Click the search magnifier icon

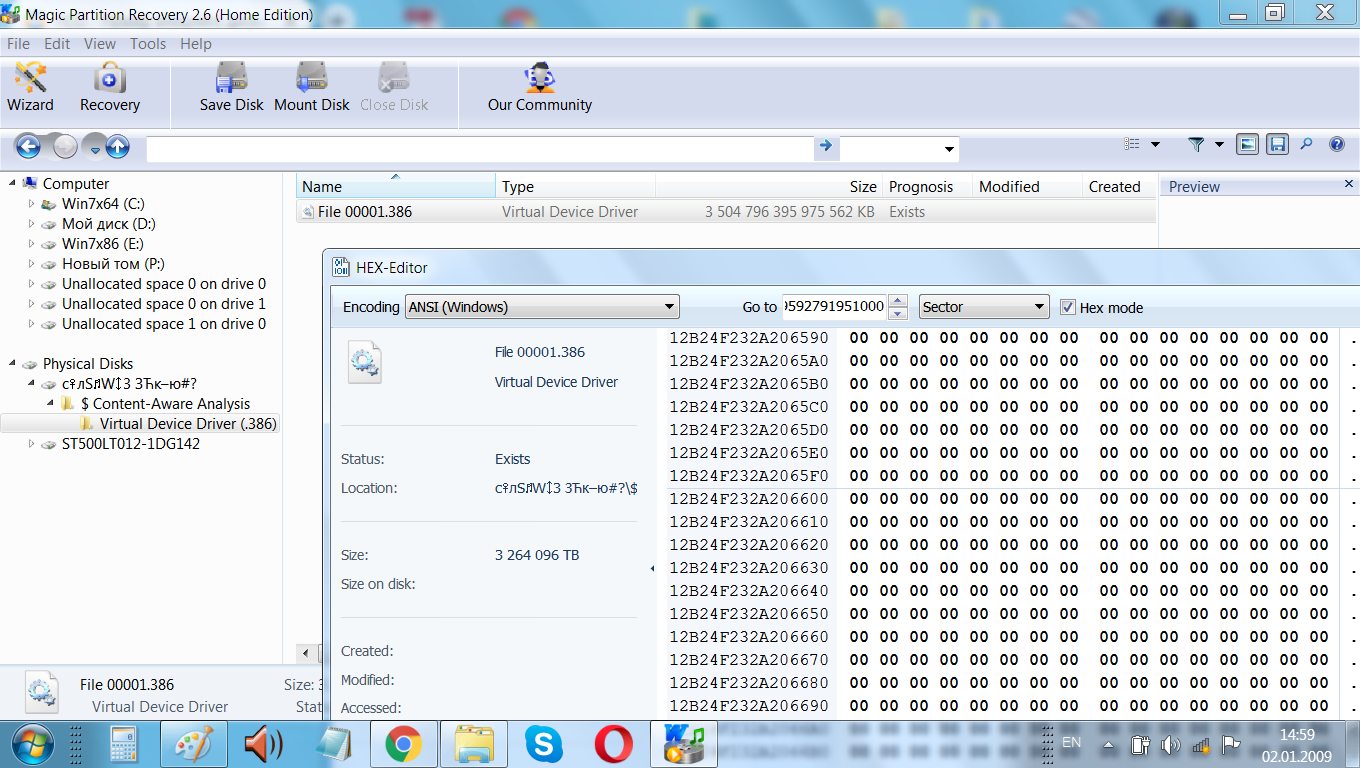pyautogui.click(x=1306, y=145)
